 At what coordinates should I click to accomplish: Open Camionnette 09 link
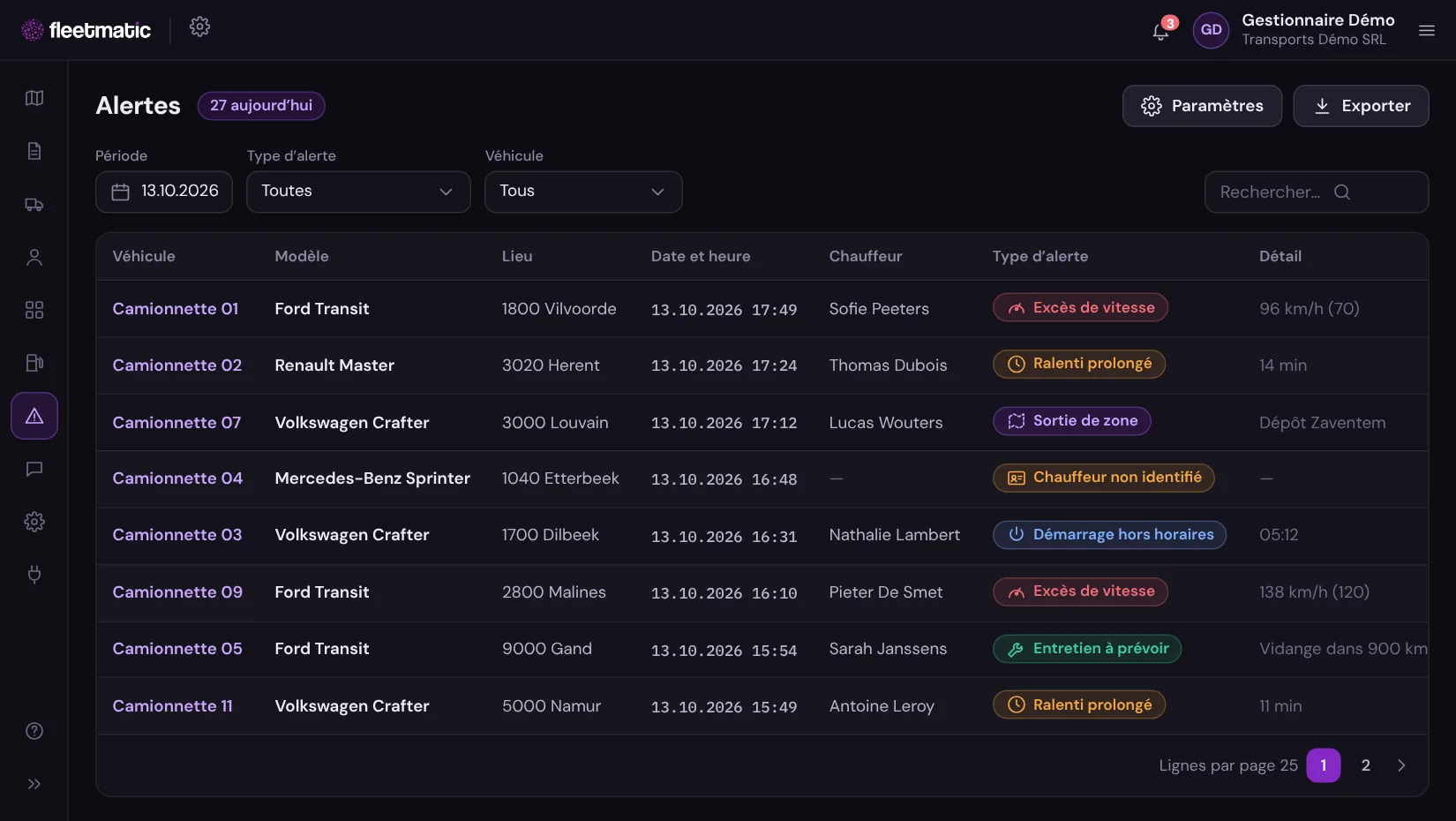(x=177, y=592)
